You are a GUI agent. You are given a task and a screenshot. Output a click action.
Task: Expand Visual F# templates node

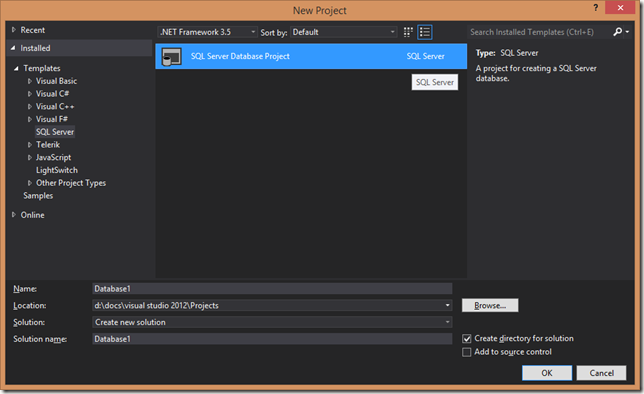point(30,120)
